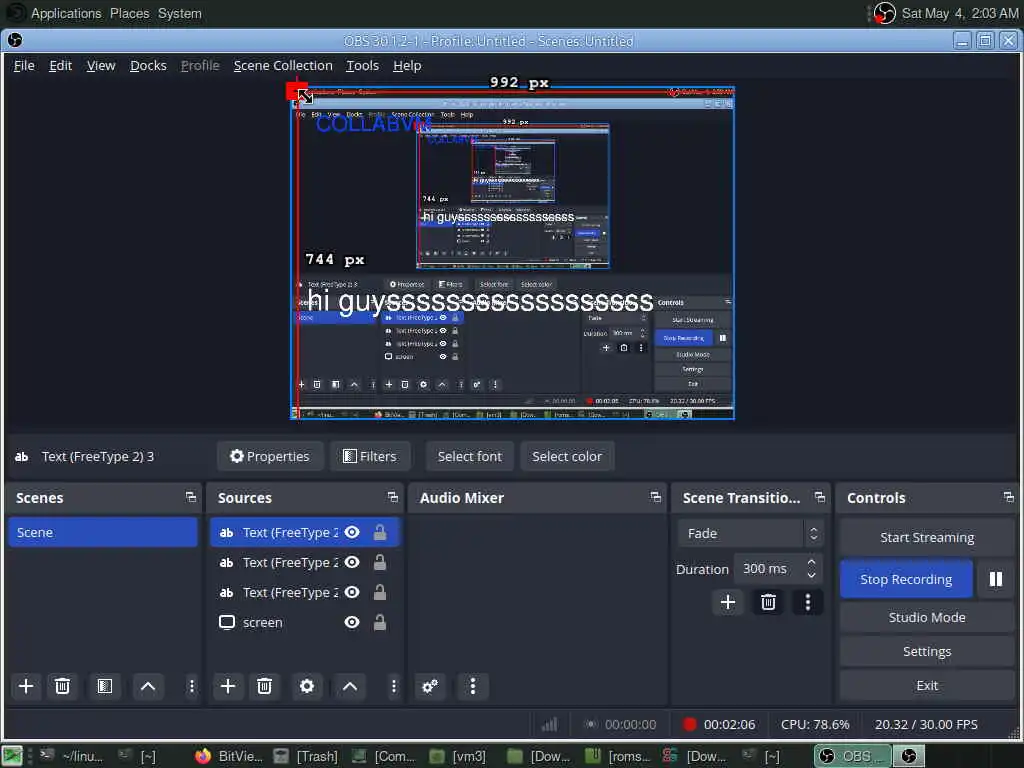Toggle eye of the second Text source
1024x768 pixels.
[352, 562]
